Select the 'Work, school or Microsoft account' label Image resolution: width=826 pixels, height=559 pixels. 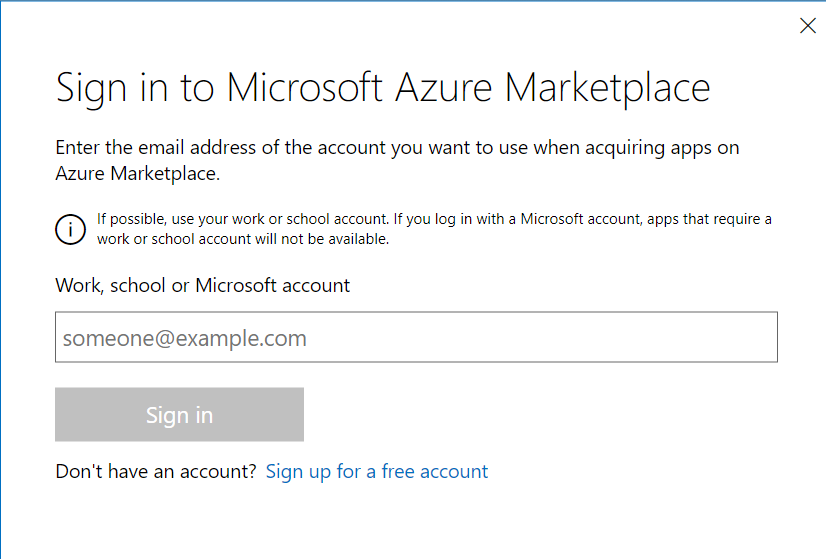(x=203, y=285)
